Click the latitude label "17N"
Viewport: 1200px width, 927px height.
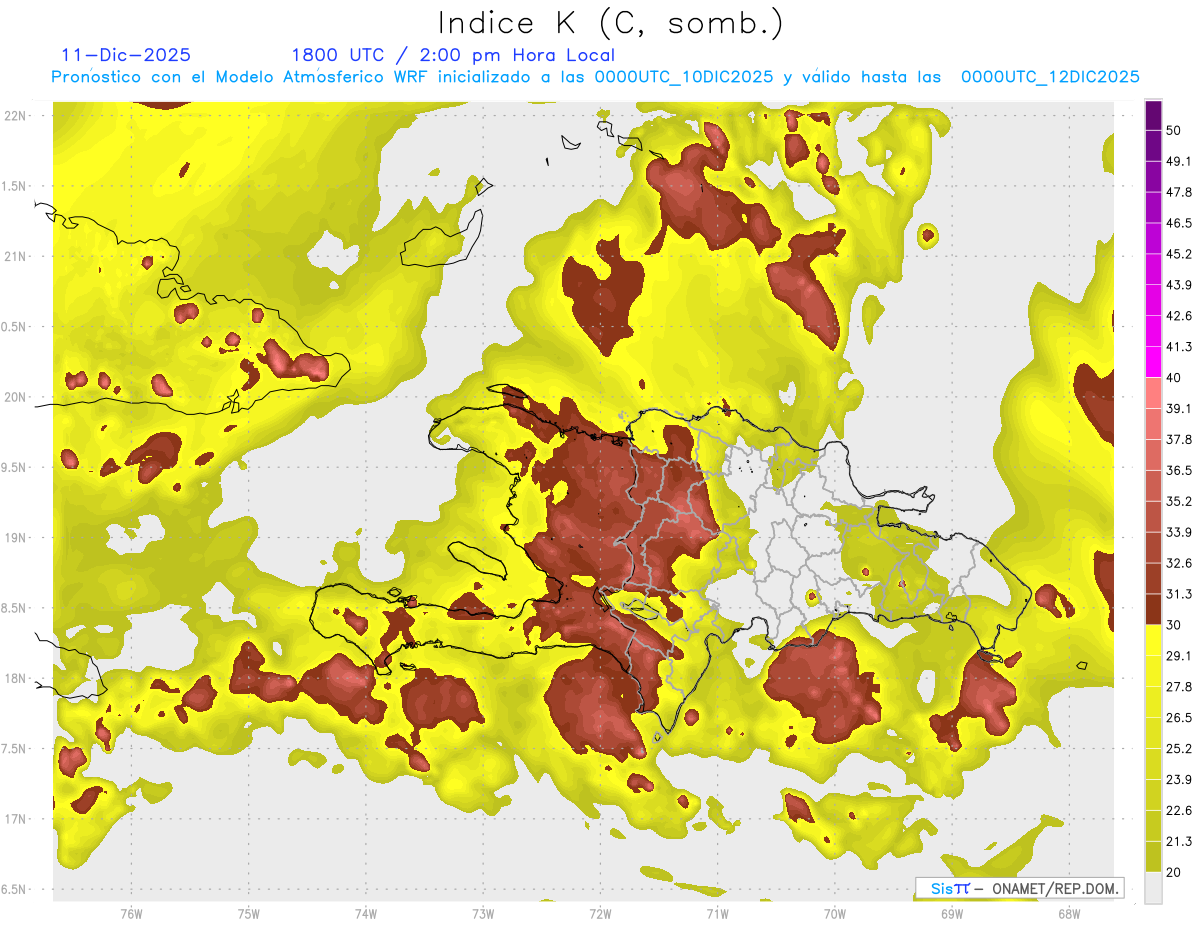click(x=16, y=820)
